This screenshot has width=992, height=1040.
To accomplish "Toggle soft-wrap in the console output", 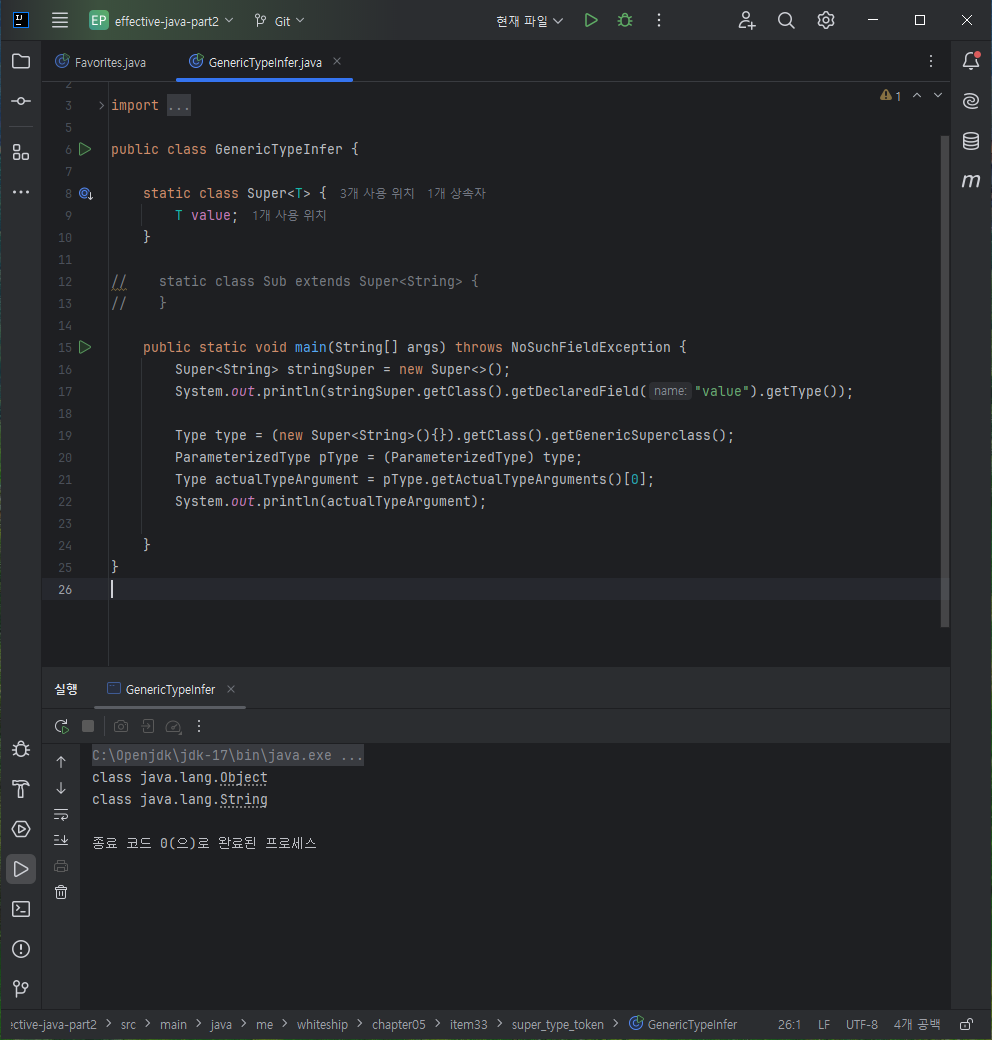I will (x=61, y=814).
